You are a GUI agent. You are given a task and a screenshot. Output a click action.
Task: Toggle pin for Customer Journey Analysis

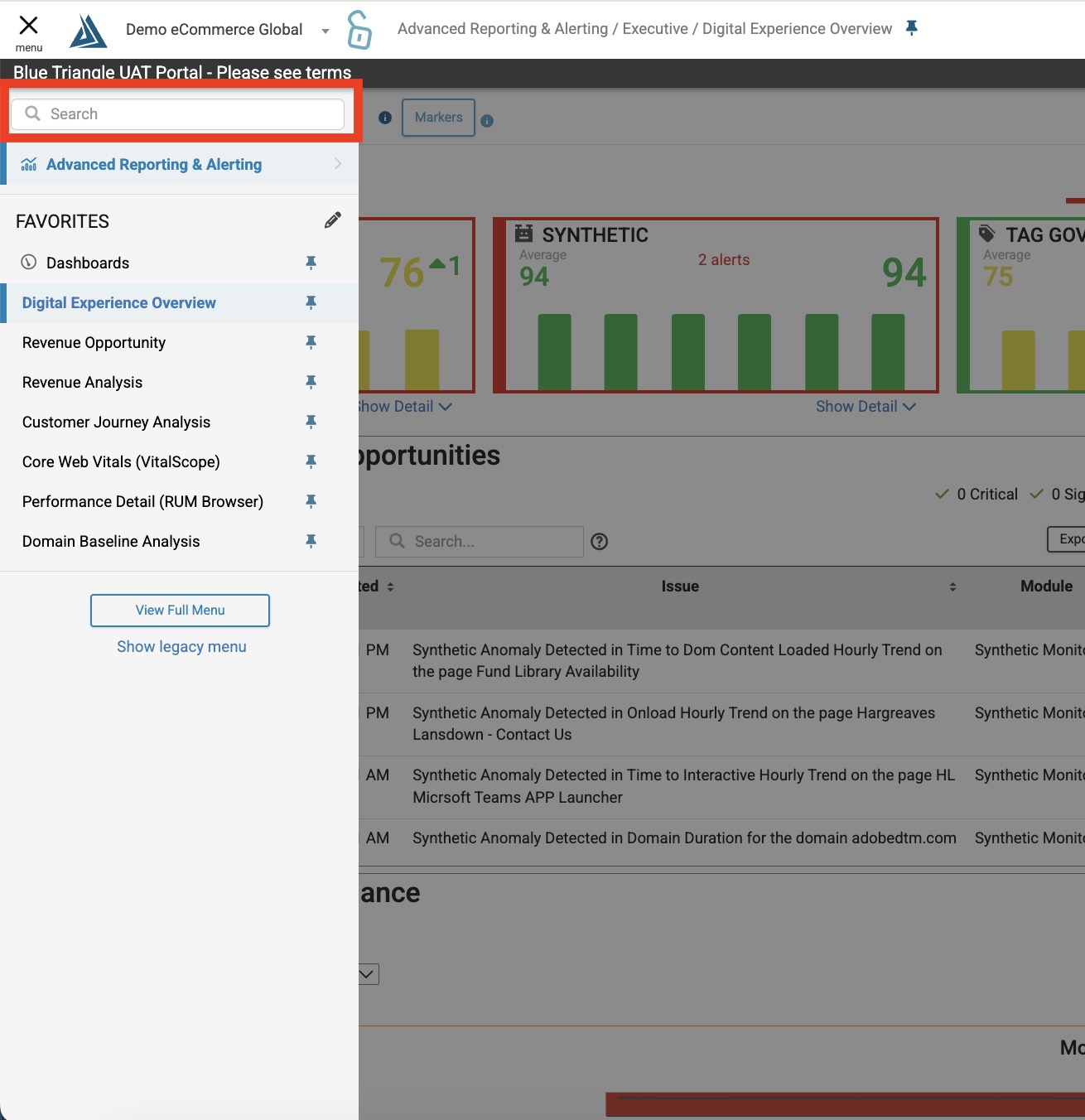click(x=311, y=422)
